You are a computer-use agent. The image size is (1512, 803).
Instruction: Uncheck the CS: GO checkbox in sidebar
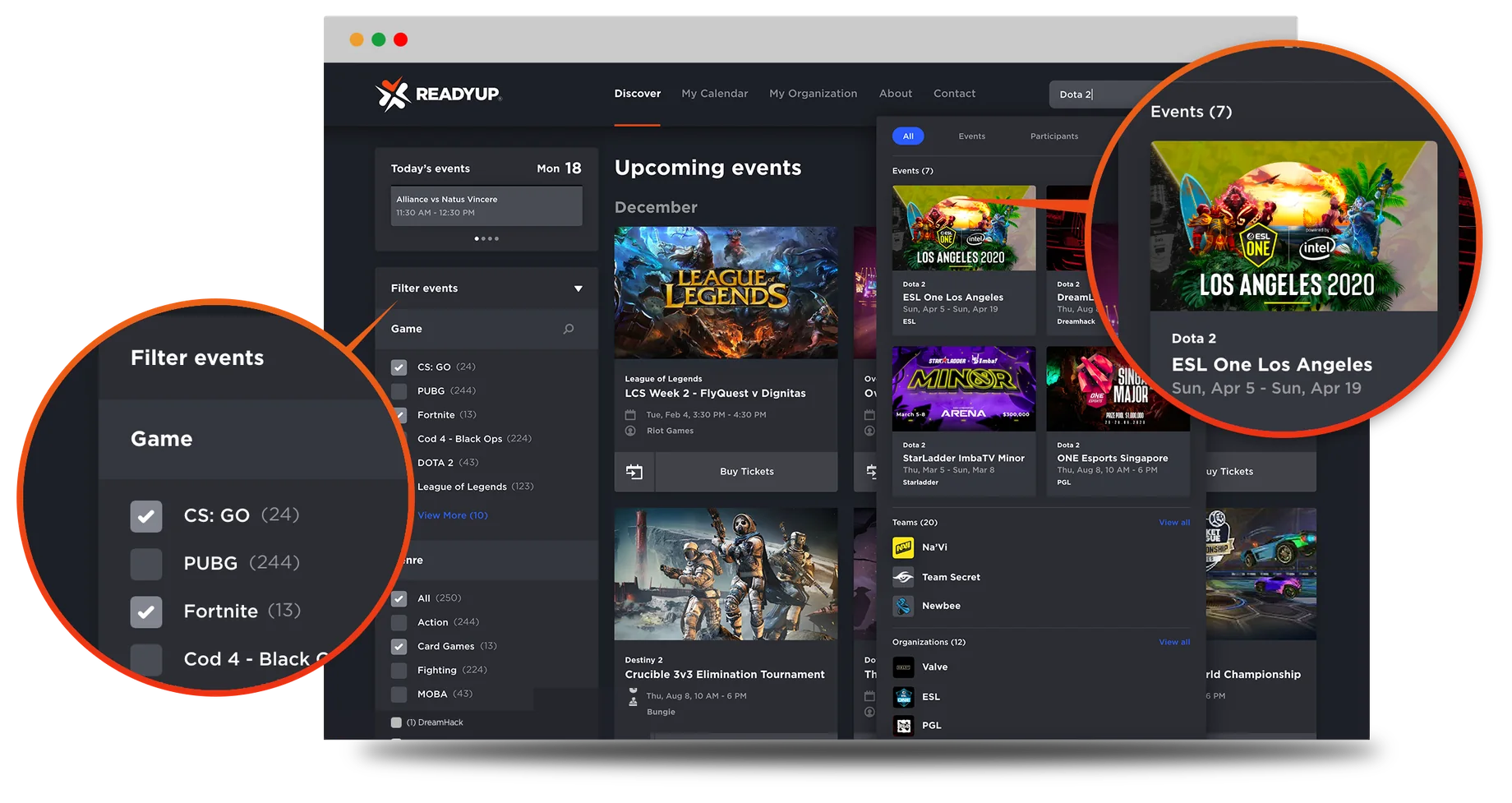click(x=399, y=367)
